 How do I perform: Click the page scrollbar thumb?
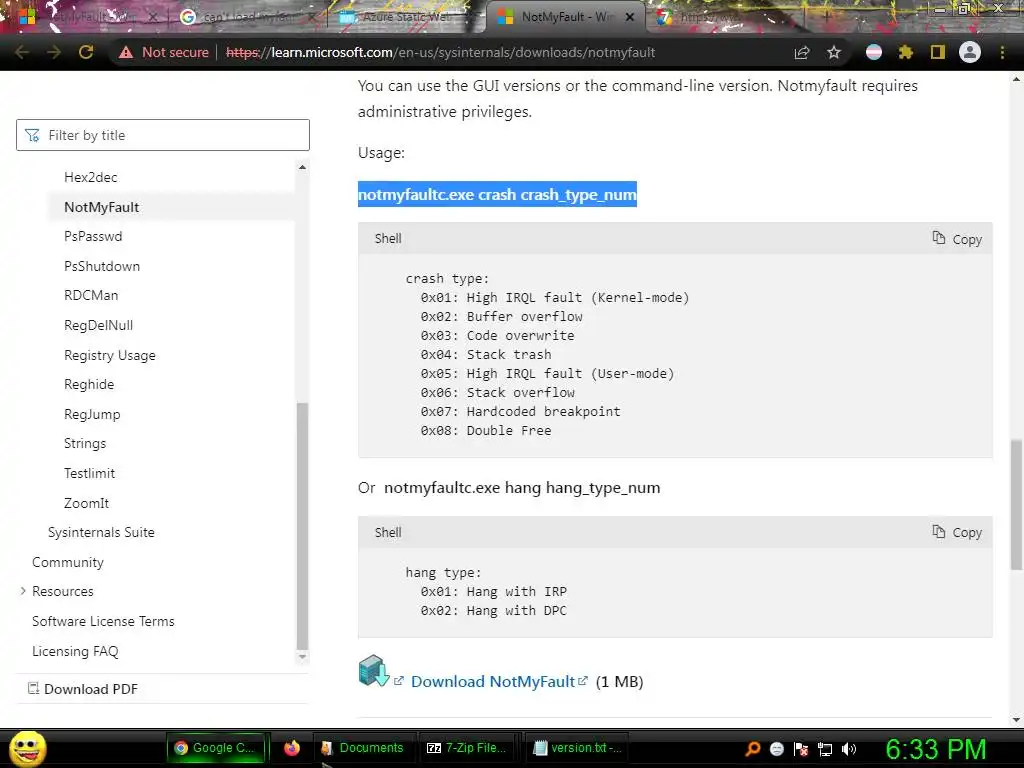coord(1016,504)
